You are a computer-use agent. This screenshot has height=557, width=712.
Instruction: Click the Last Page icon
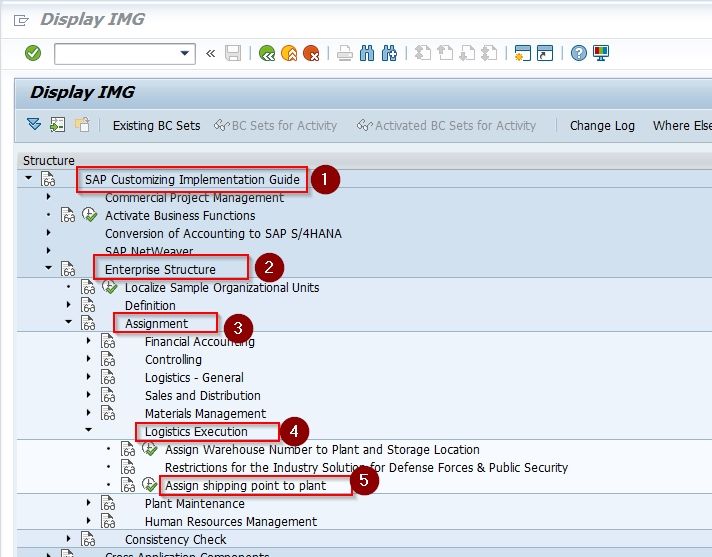click(489, 54)
